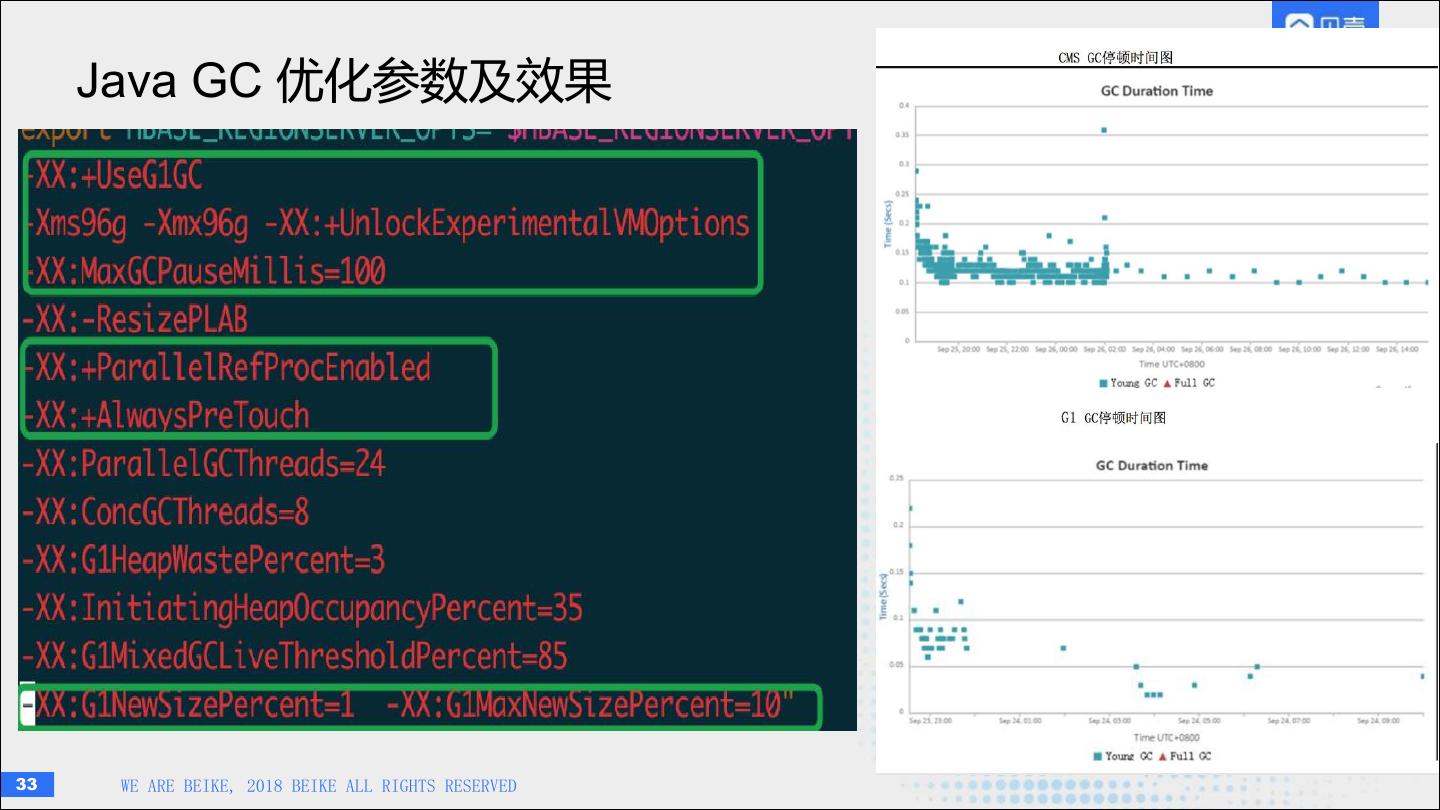Click the 0.25 y-axis value in G1 chart
The height and width of the screenshot is (810, 1440).
click(x=897, y=478)
